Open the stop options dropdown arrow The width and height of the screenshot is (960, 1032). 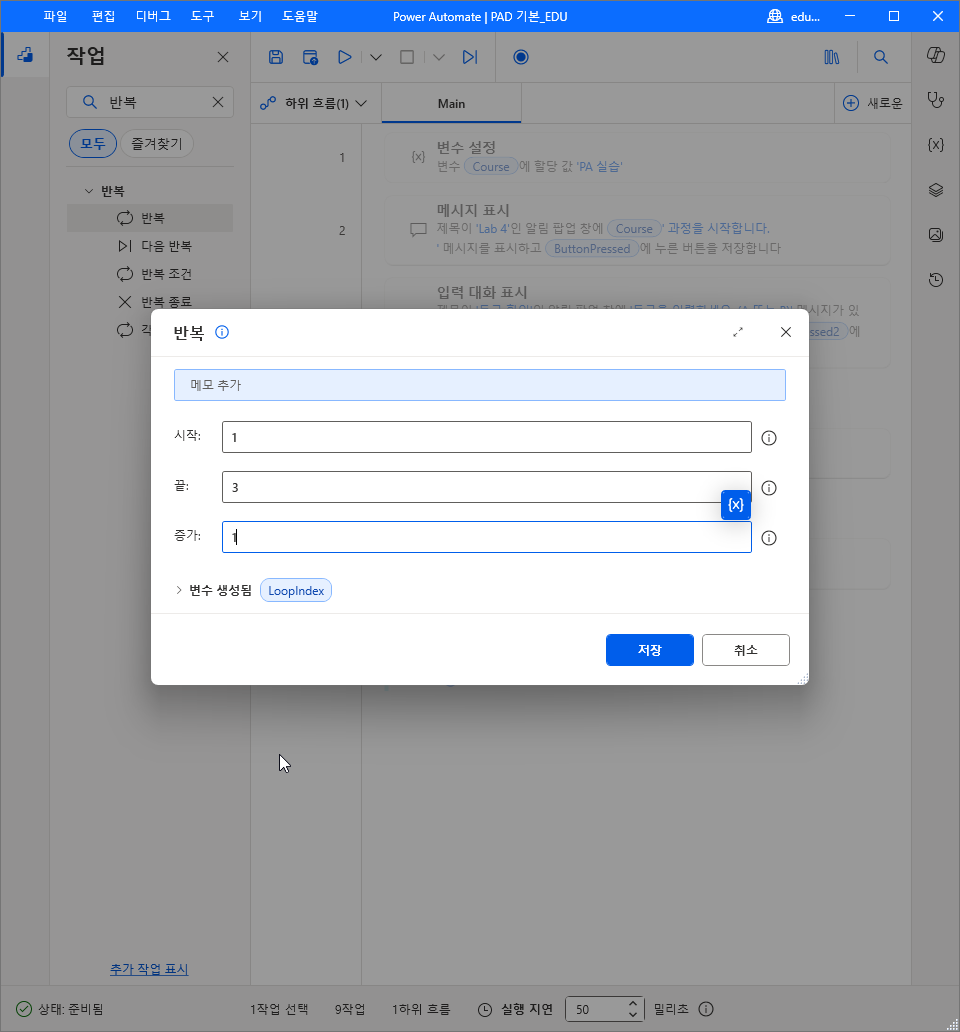coord(439,57)
